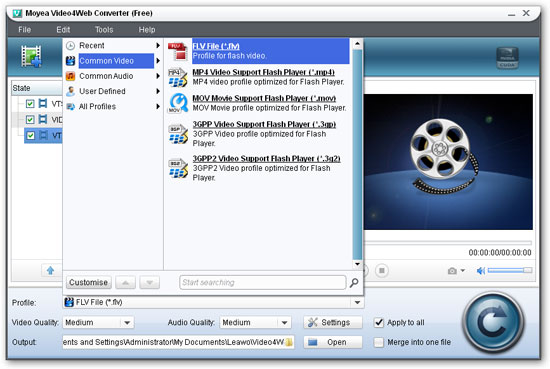Click the State column header
This screenshot has height=369, width=550.
(x=36, y=88)
